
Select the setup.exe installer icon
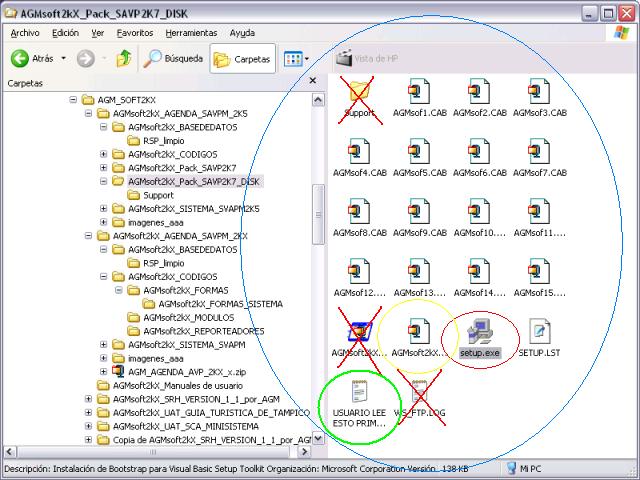pyautogui.click(x=480, y=331)
